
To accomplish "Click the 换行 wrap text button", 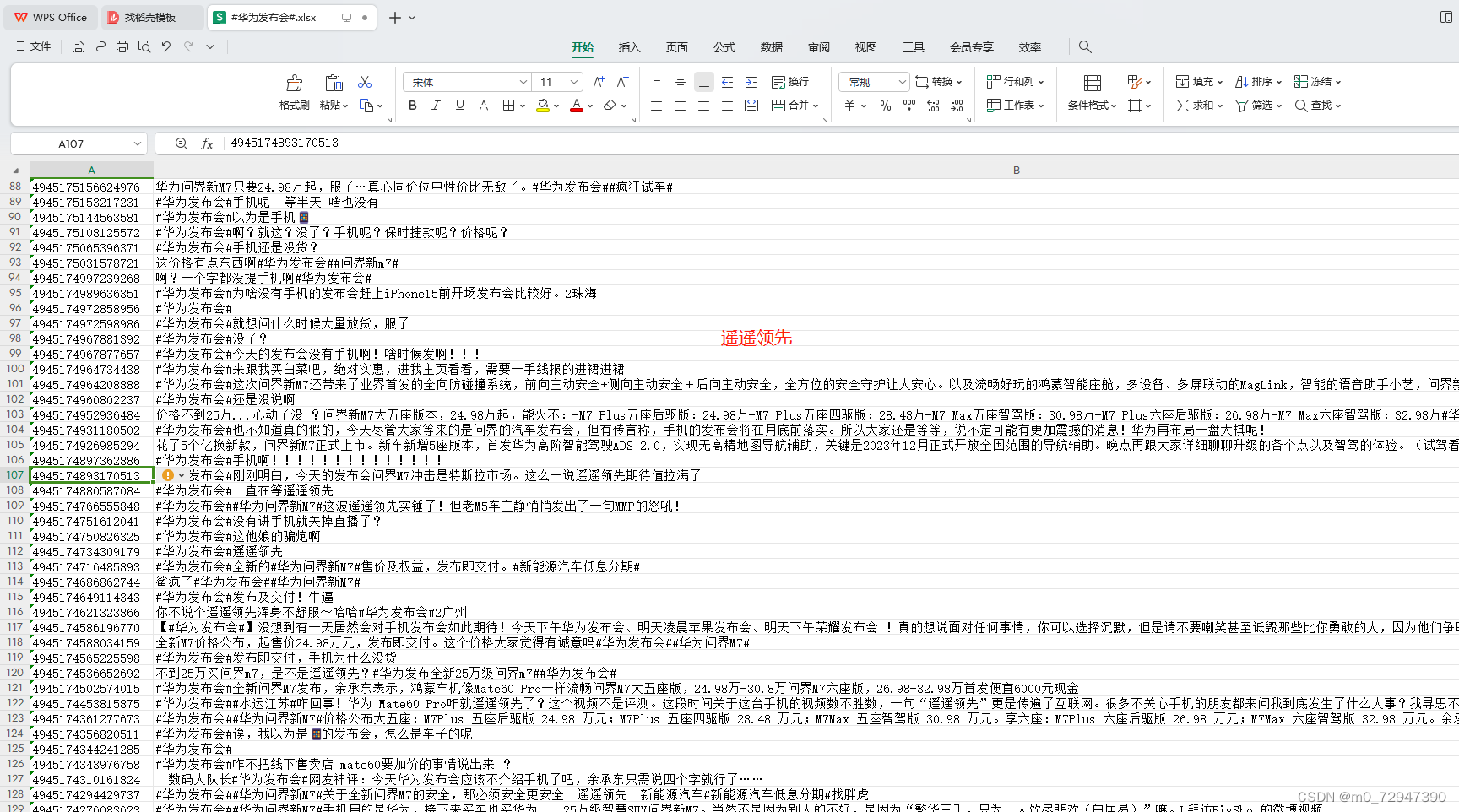I will point(790,82).
